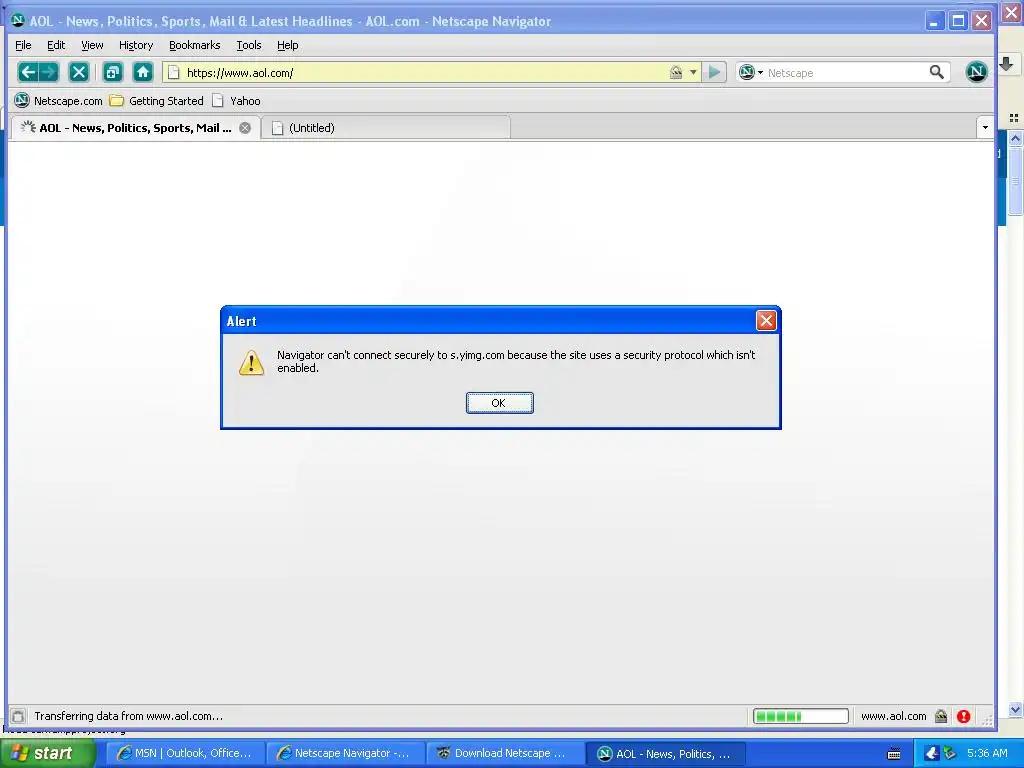Switch to AOL News taskbar button
Viewport: 1024px width, 768px height.
click(x=664, y=754)
